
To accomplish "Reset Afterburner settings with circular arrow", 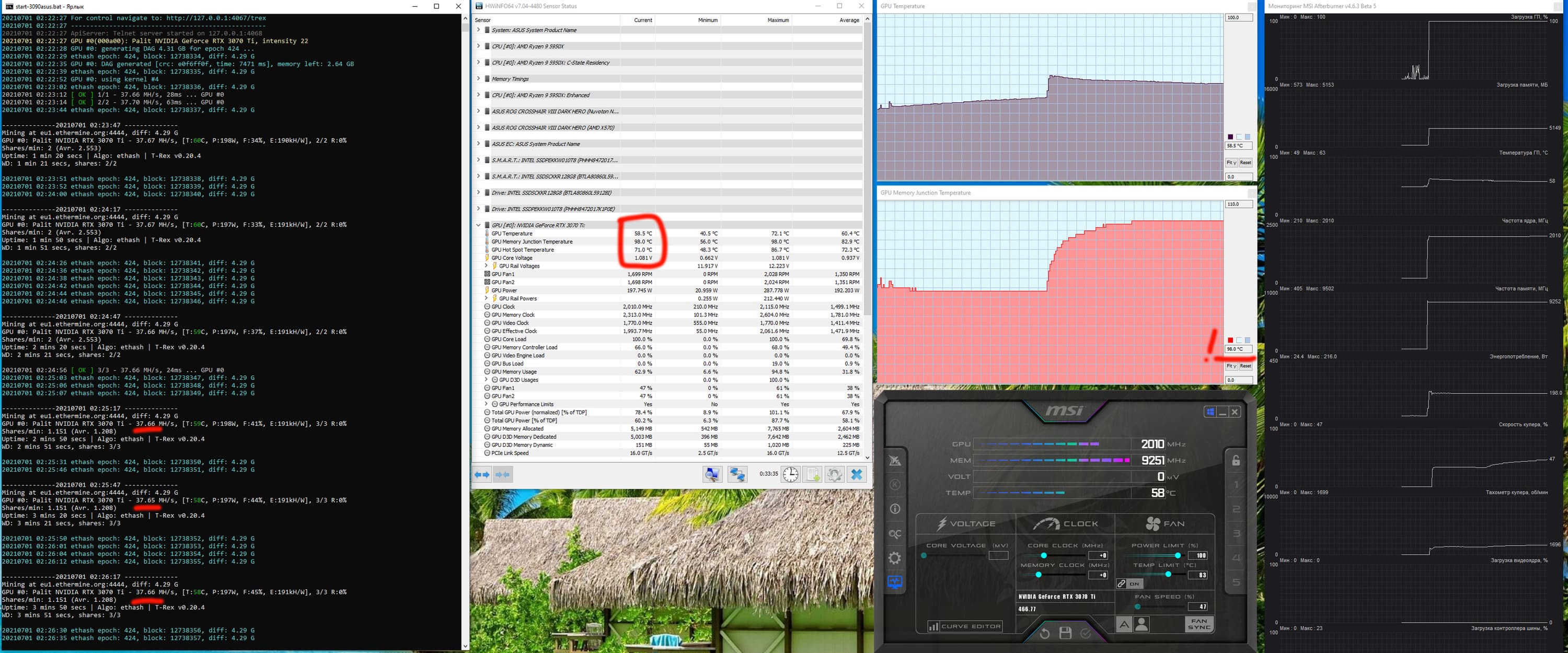I will pos(1044,633).
